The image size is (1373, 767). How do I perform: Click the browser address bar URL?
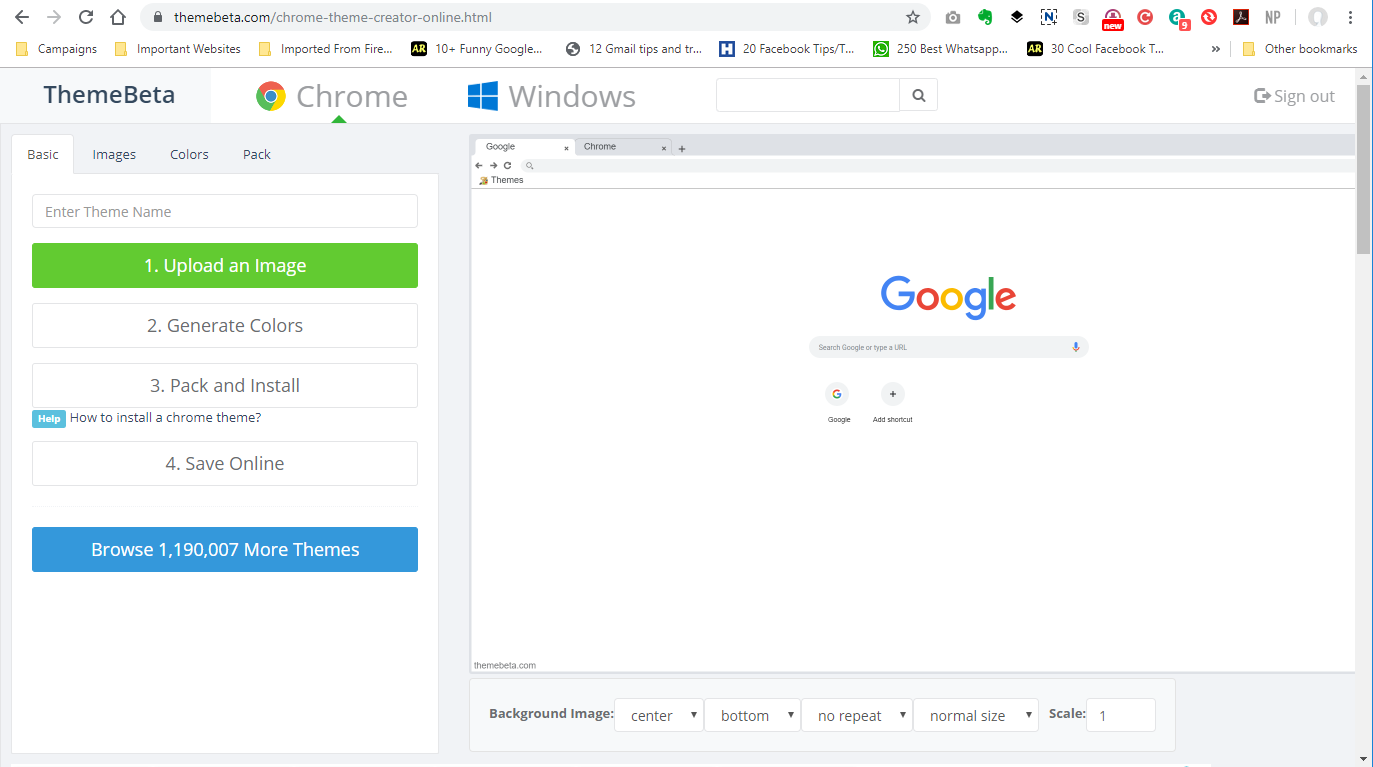333,17
